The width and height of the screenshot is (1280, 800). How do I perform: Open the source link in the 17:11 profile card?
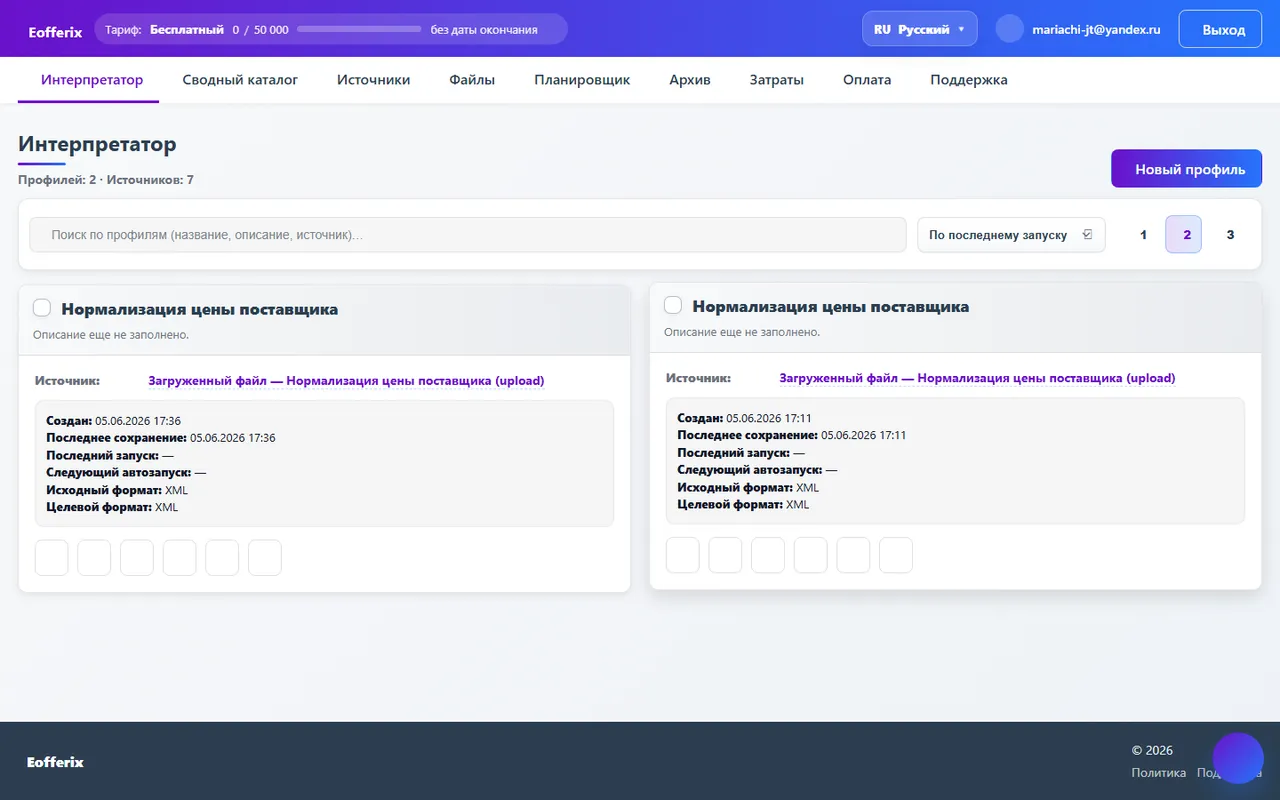(x=977, y=378)
